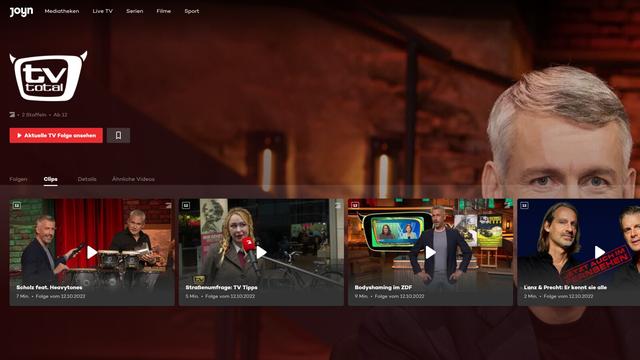The image size is (640, 360).
Task: Click the TV total show logo
Action: pyautogui.click(x=48, y=76)
